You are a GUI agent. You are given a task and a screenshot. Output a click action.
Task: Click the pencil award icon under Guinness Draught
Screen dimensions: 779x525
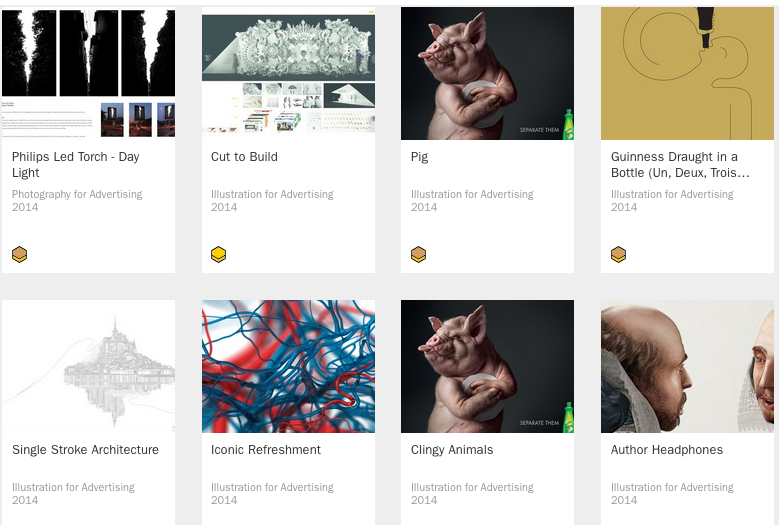coord(619,254)
